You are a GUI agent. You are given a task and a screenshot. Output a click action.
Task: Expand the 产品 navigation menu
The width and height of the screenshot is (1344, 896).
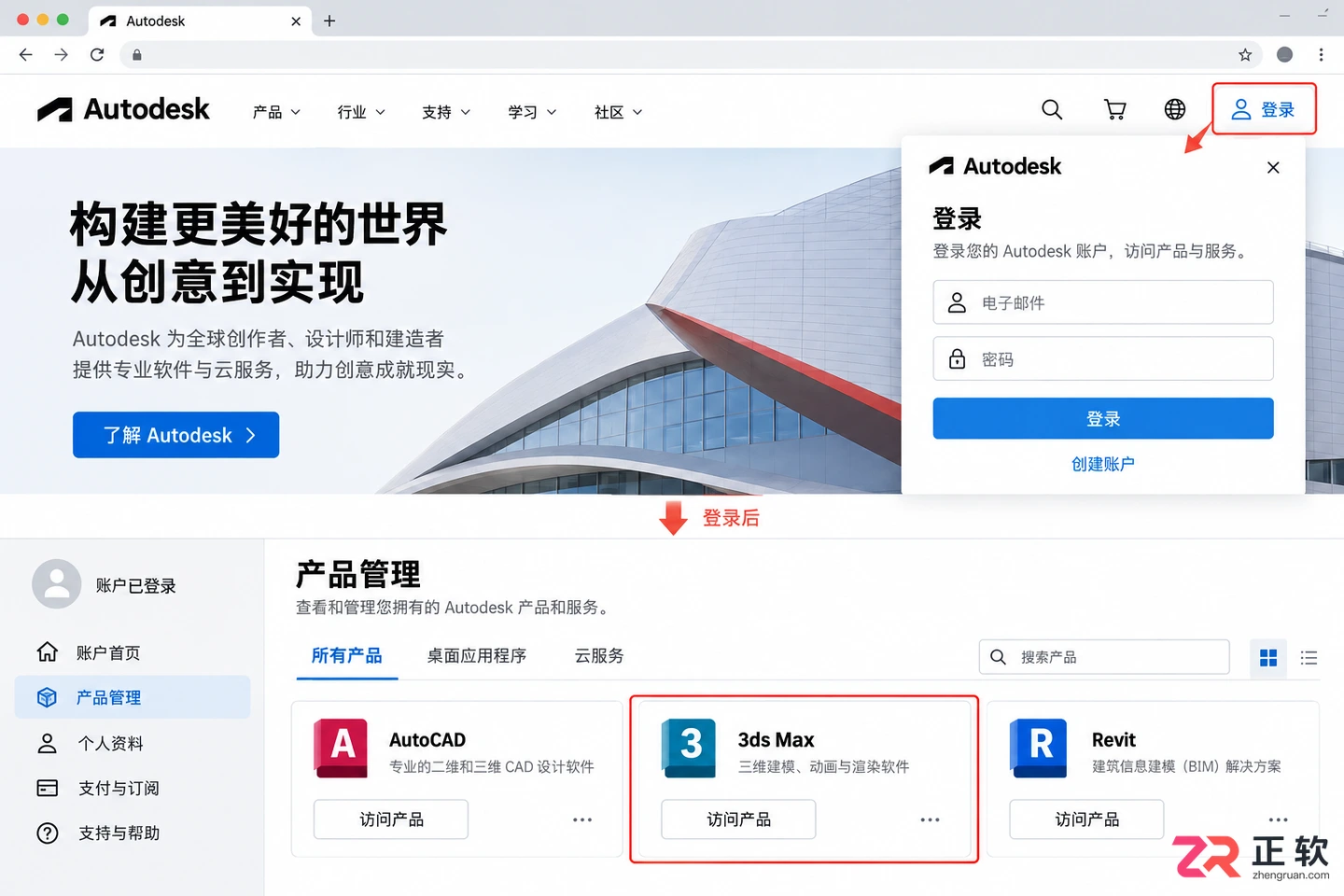[276, 112]
